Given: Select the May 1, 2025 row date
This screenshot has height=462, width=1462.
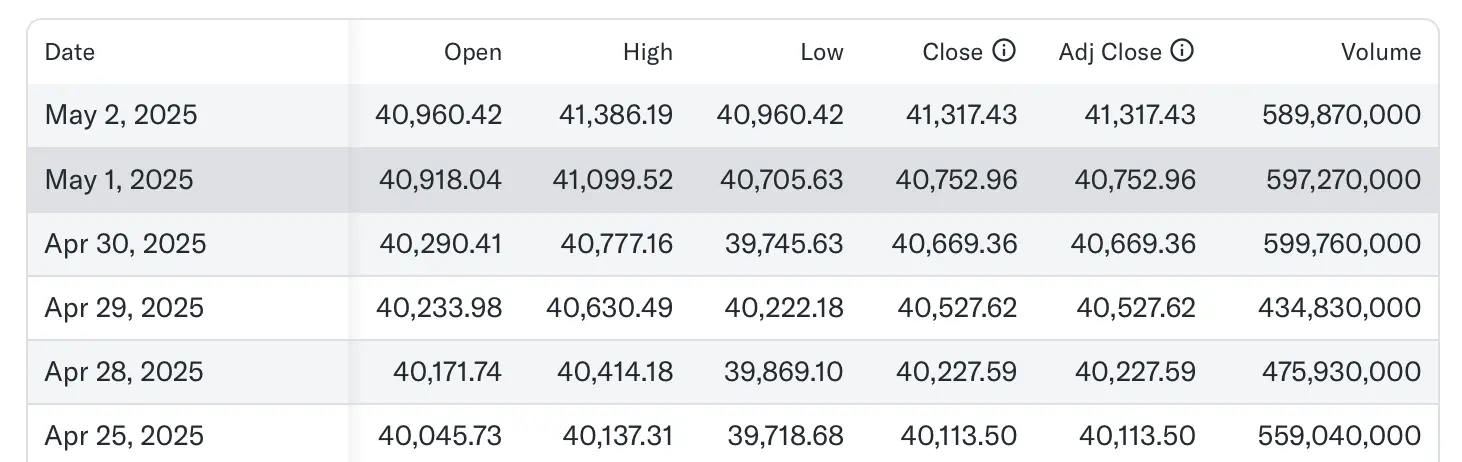Looking at the screenshot, I should 119,180.
